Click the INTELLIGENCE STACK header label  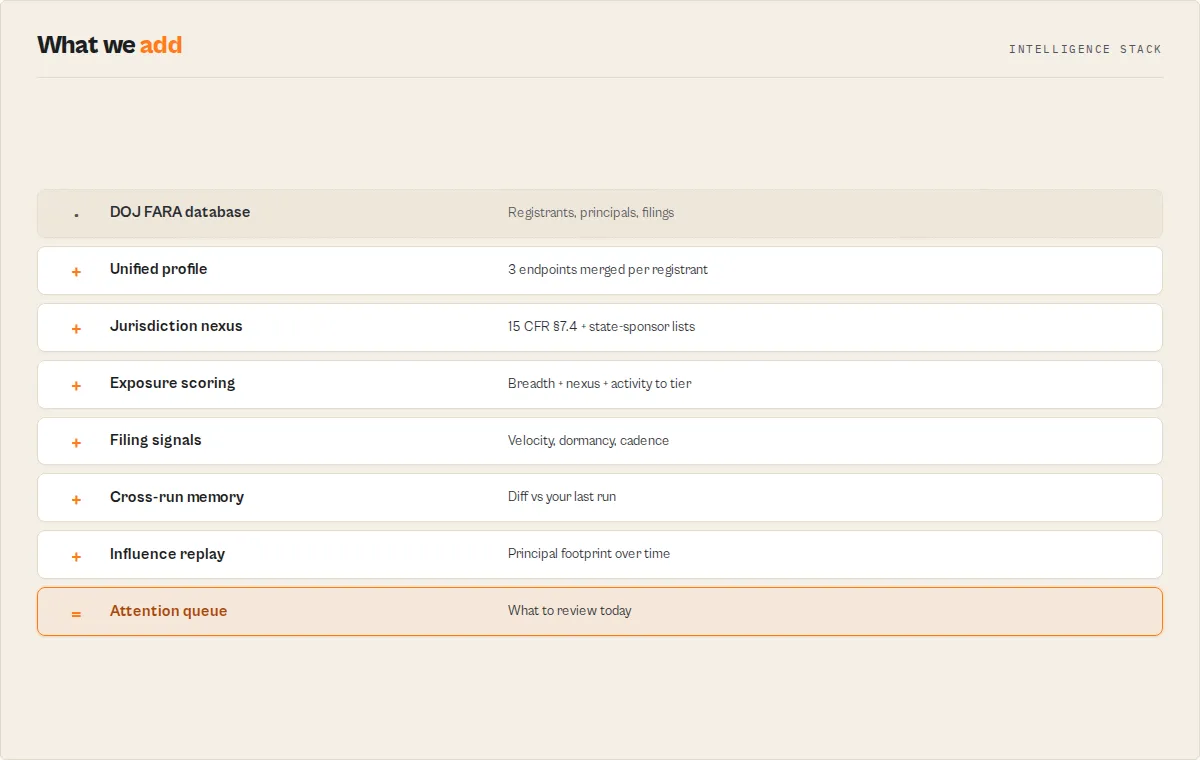(1085, 49)
